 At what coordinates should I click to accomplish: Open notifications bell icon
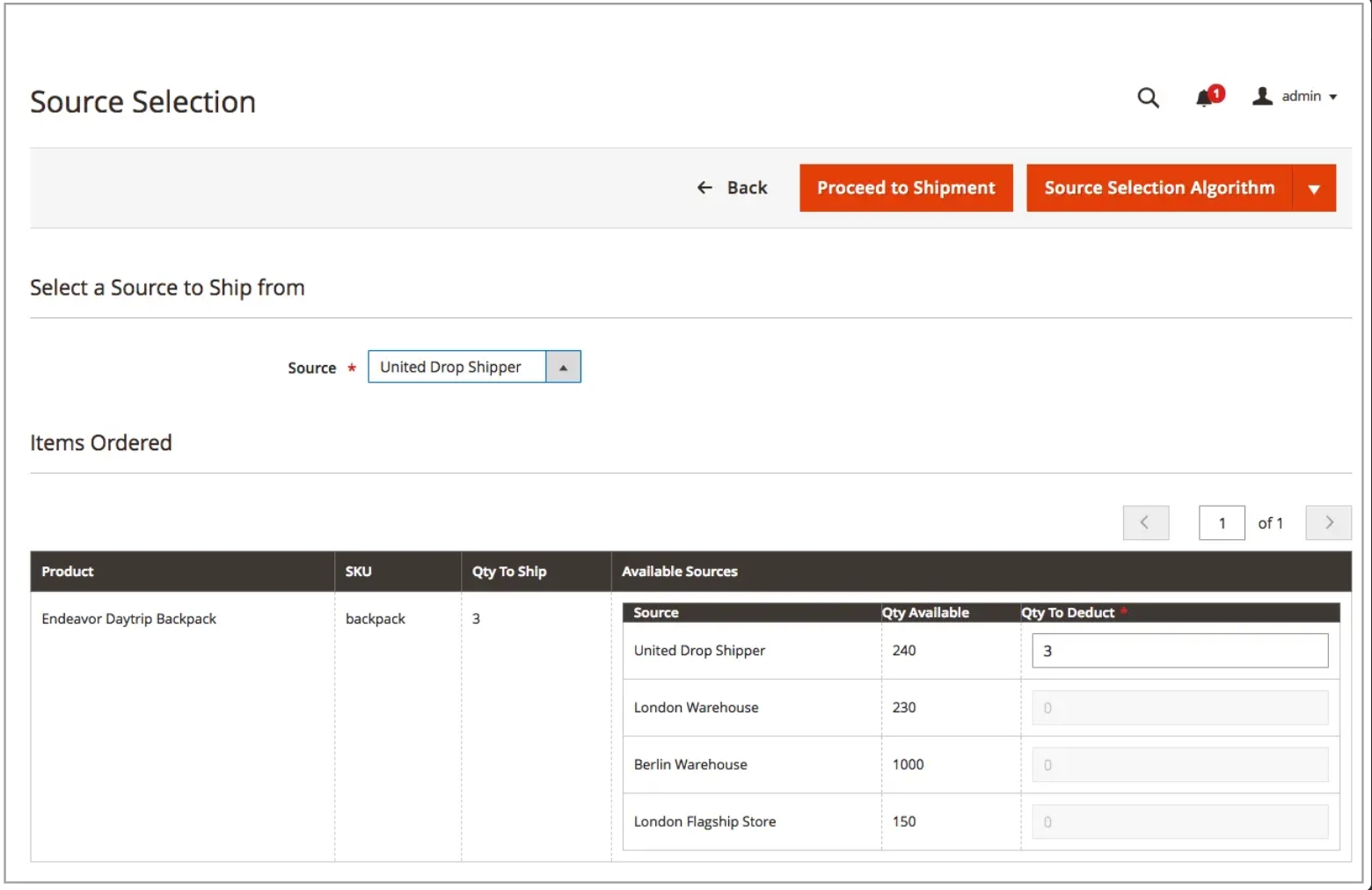coord(1208,96)
